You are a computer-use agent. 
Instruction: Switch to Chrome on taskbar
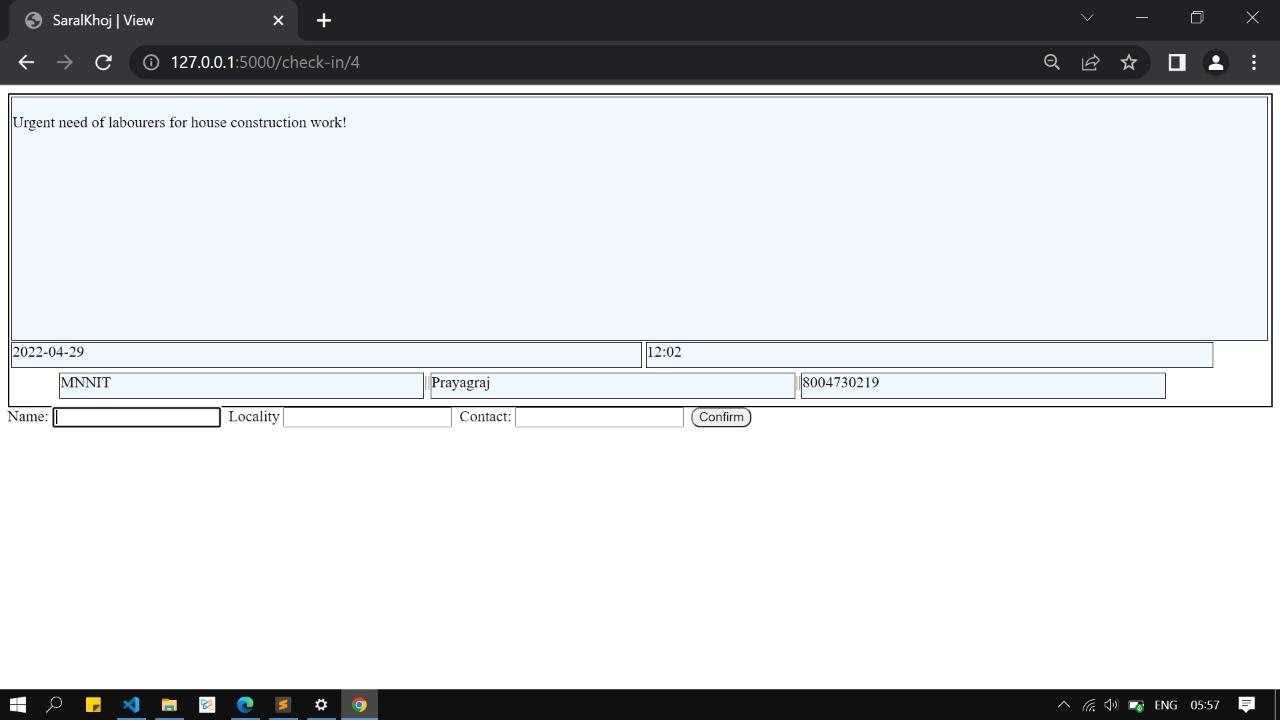(359, 705)
